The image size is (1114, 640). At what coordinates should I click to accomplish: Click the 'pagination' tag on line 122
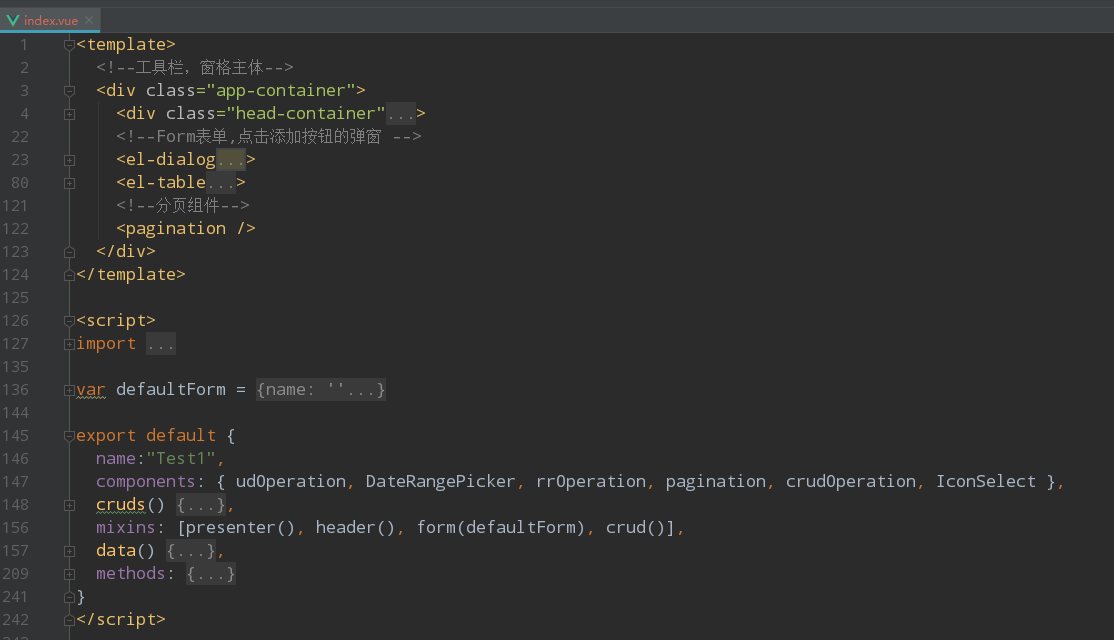(x=175, y=229)
